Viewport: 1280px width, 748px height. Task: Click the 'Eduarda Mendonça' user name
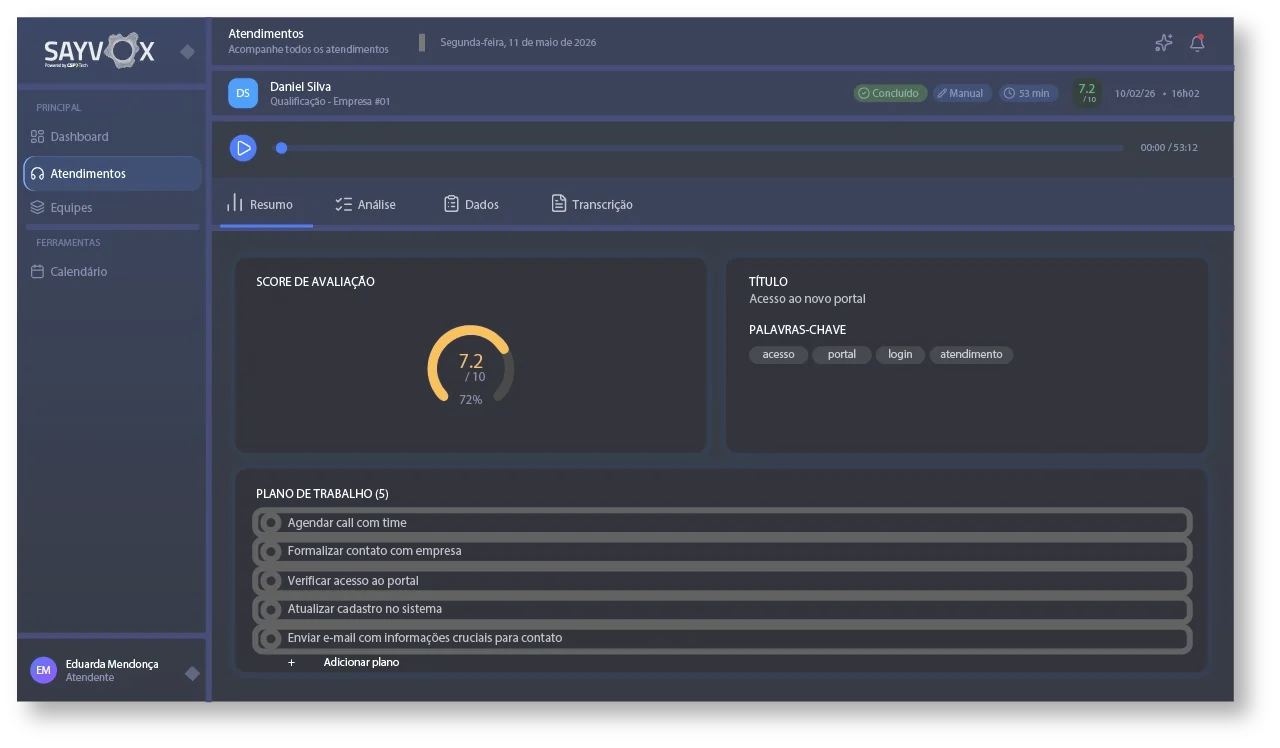112,664
